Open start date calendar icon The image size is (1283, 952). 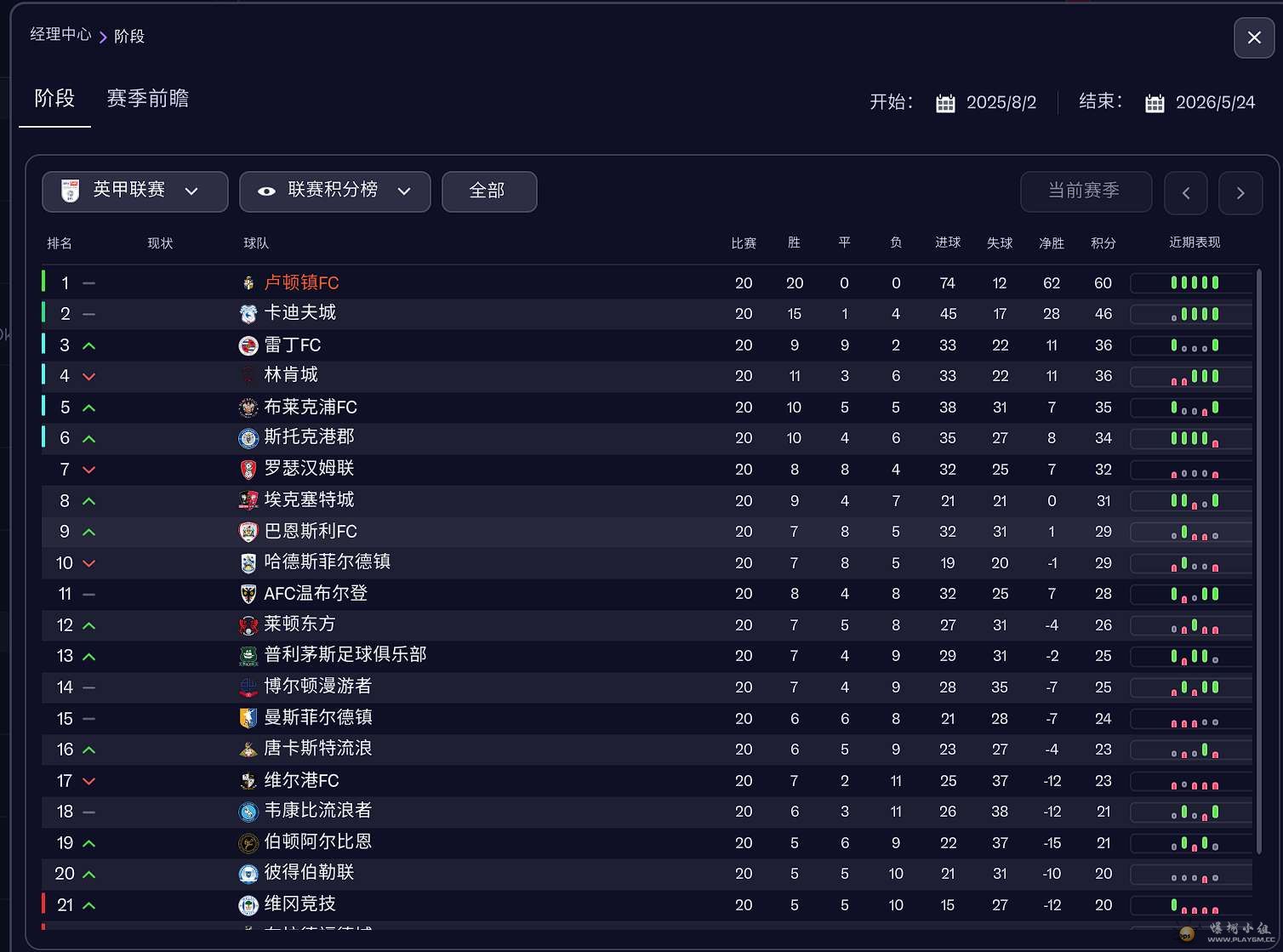(x=945, y=103)
